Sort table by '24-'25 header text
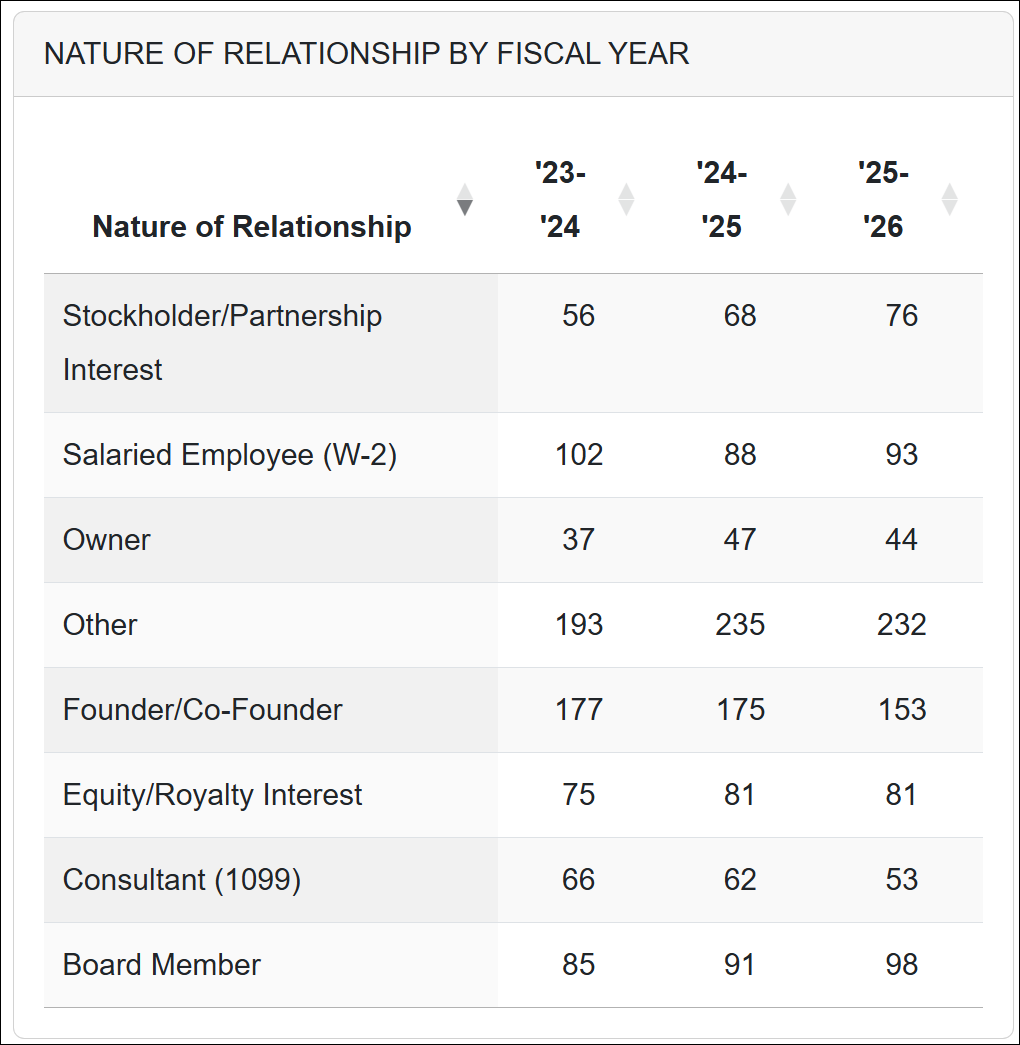1020x1045 pixels. coord(722,200)
